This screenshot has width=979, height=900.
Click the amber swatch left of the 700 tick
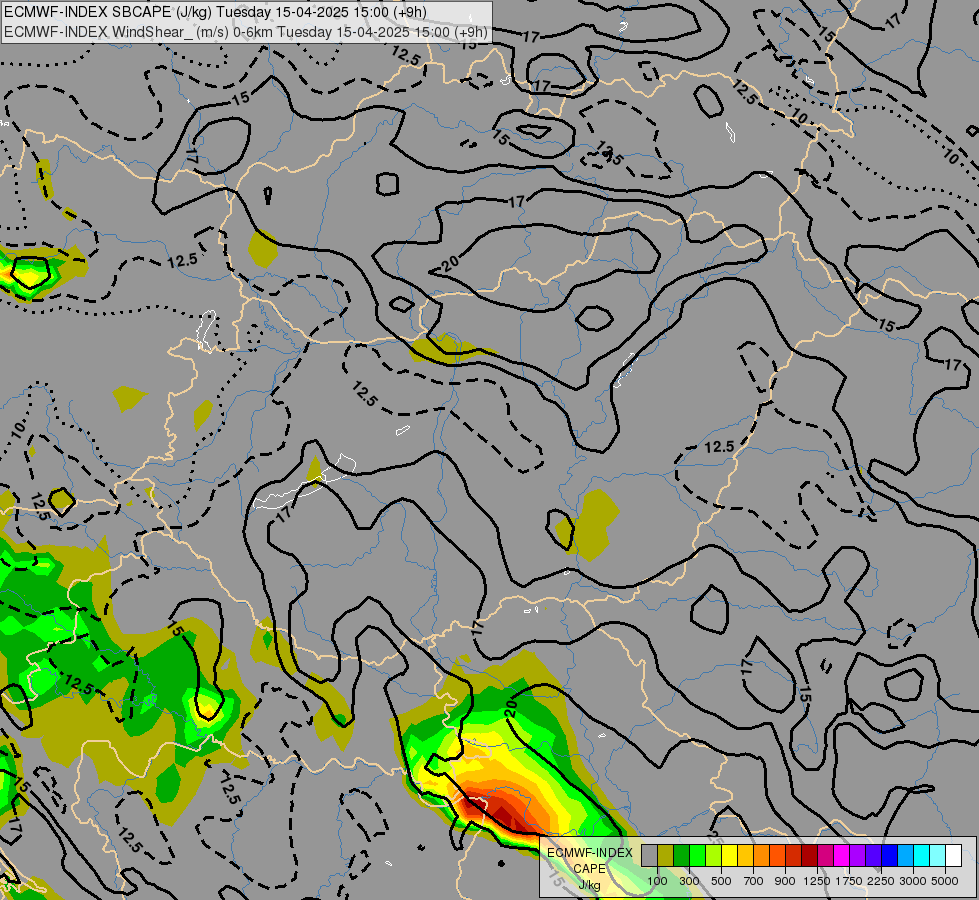745,855
